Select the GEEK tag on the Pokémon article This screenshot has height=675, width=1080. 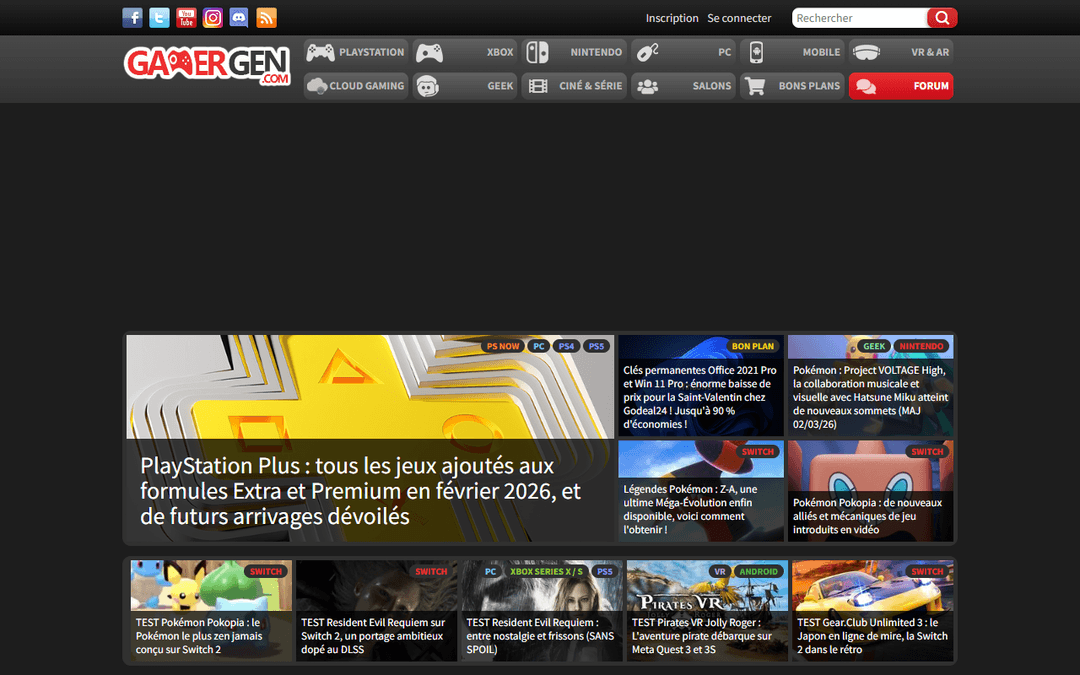click(874, 346)
